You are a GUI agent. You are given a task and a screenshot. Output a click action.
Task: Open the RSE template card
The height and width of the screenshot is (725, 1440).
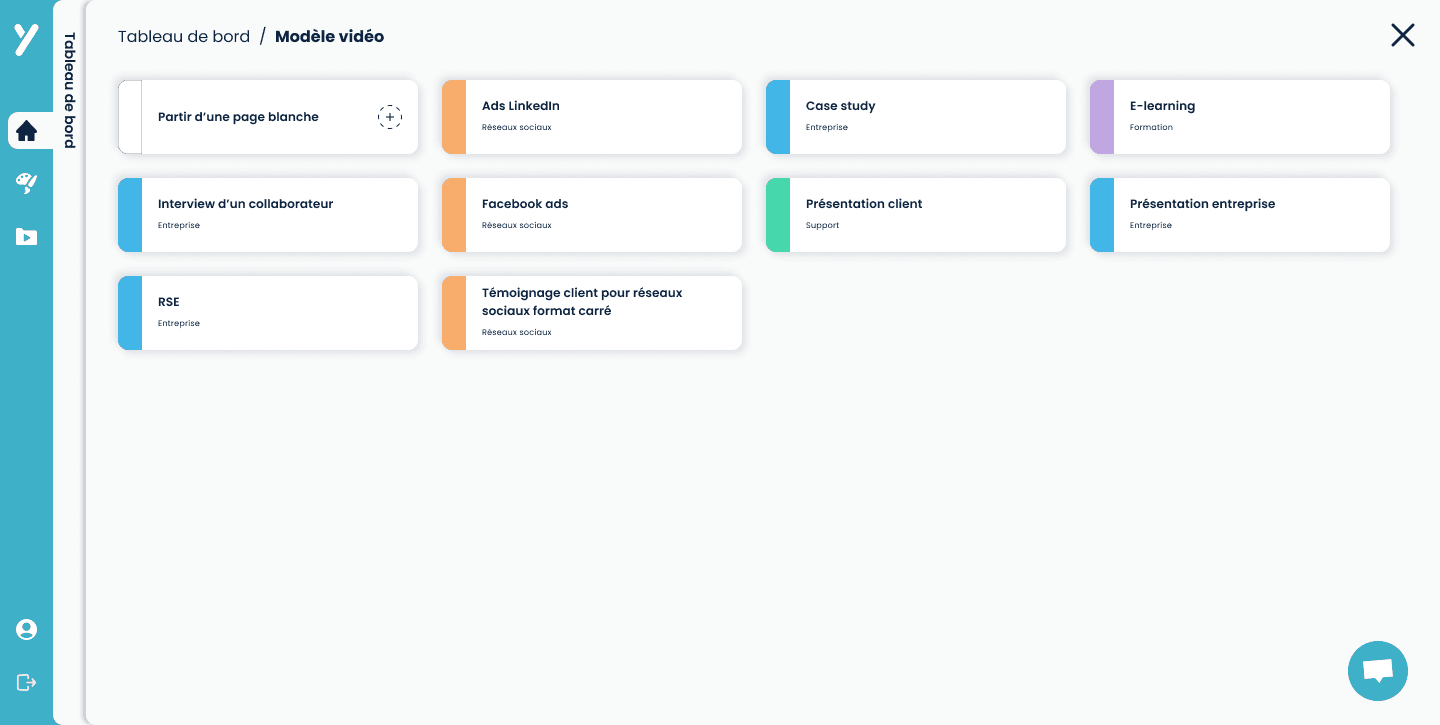point(268,313)
